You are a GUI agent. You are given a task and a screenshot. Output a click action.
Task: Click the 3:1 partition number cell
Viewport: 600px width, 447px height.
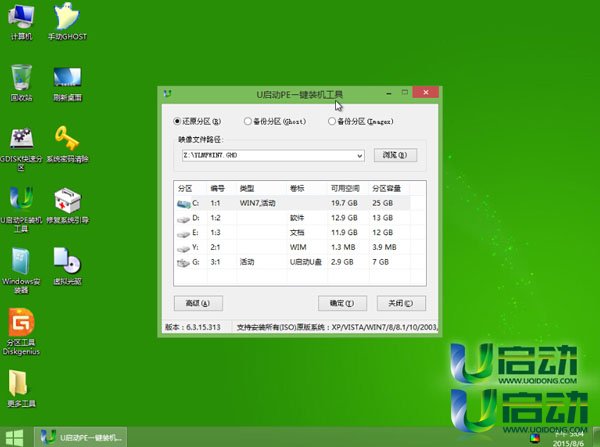click(x=215, y=262)
